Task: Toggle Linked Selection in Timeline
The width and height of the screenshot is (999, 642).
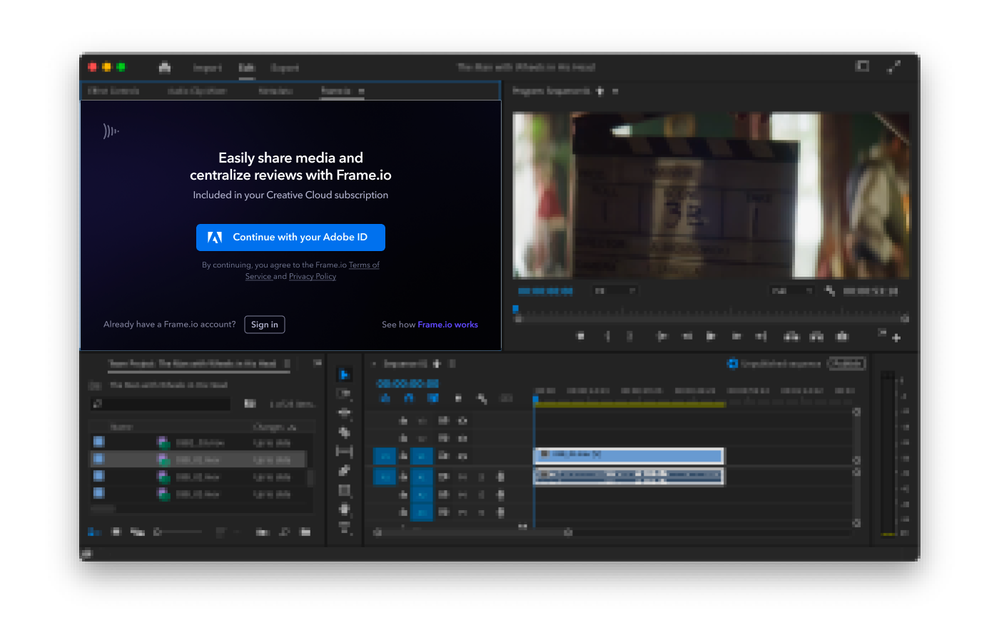Action: point(433,399)
